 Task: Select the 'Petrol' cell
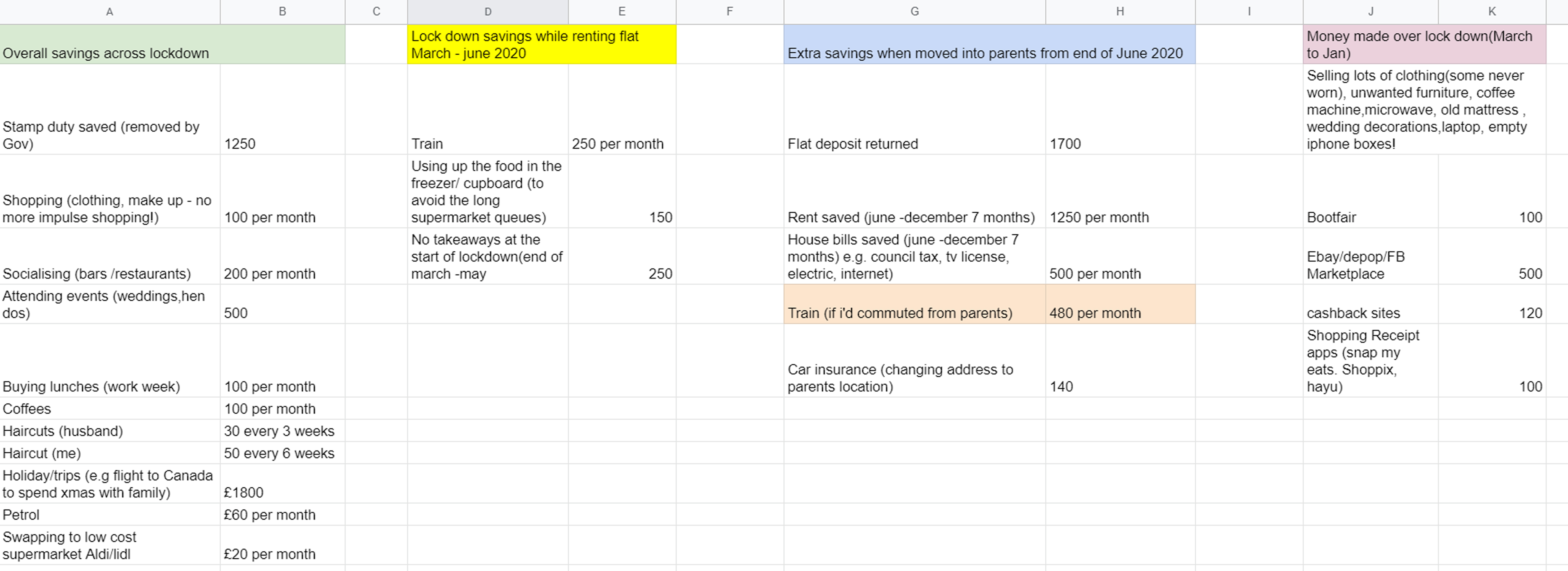[110, 515]
